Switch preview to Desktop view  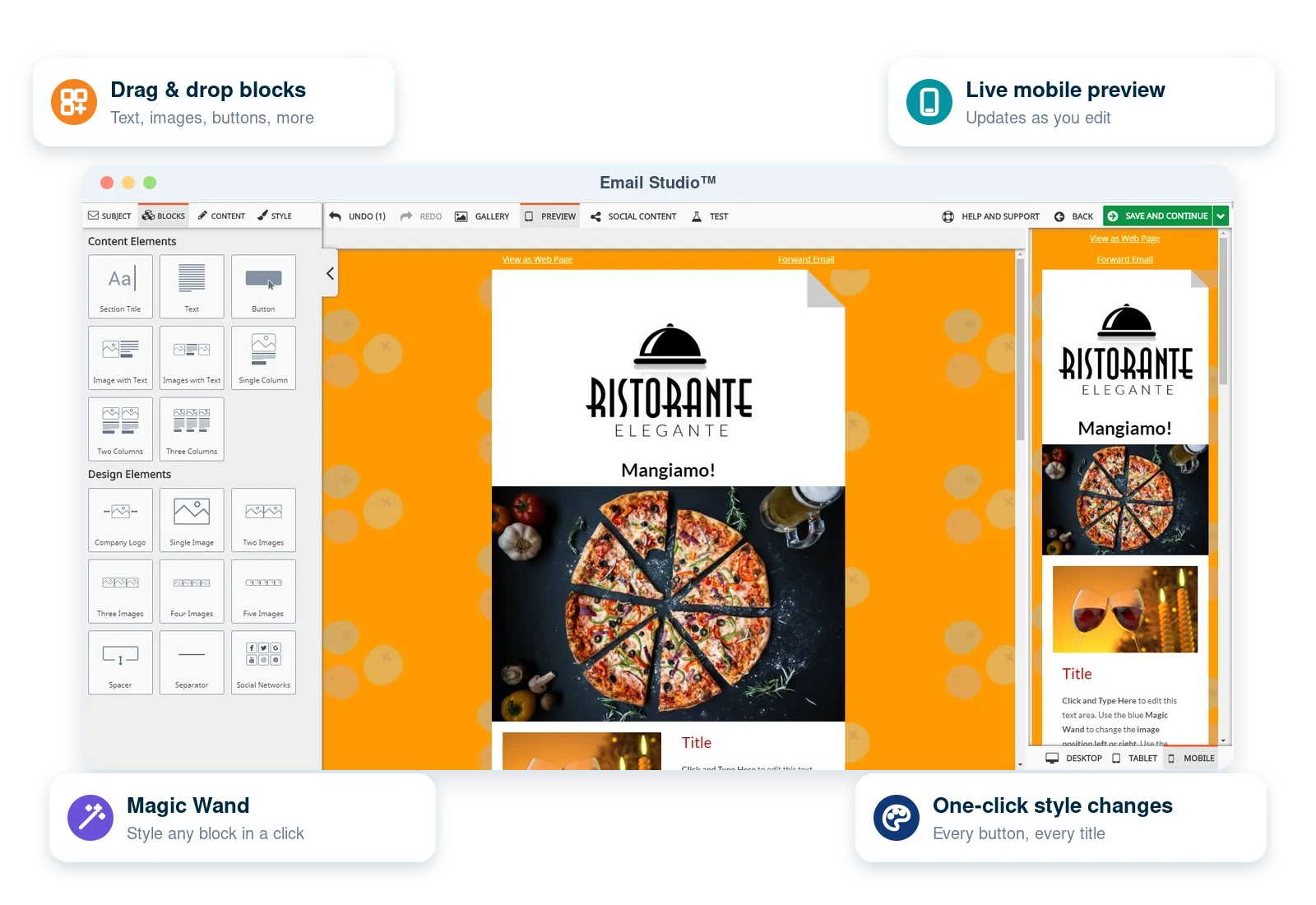(x=1074, y=759)
